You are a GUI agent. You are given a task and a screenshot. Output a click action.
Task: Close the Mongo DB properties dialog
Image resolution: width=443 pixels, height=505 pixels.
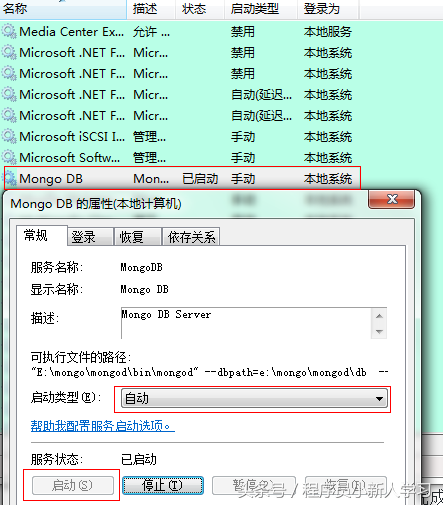[391, 199]
